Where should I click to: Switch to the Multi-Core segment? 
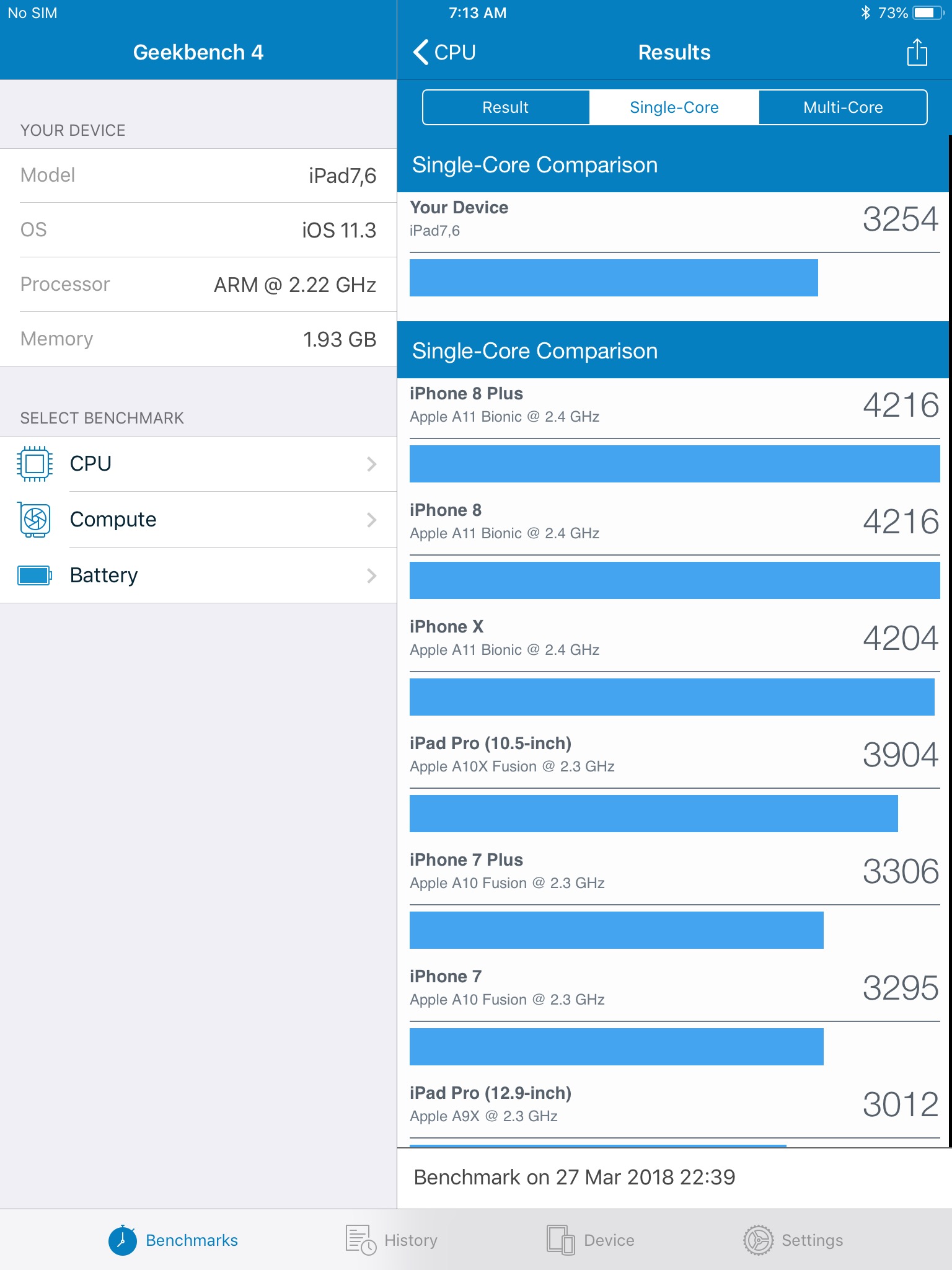[x=843, y=107]
